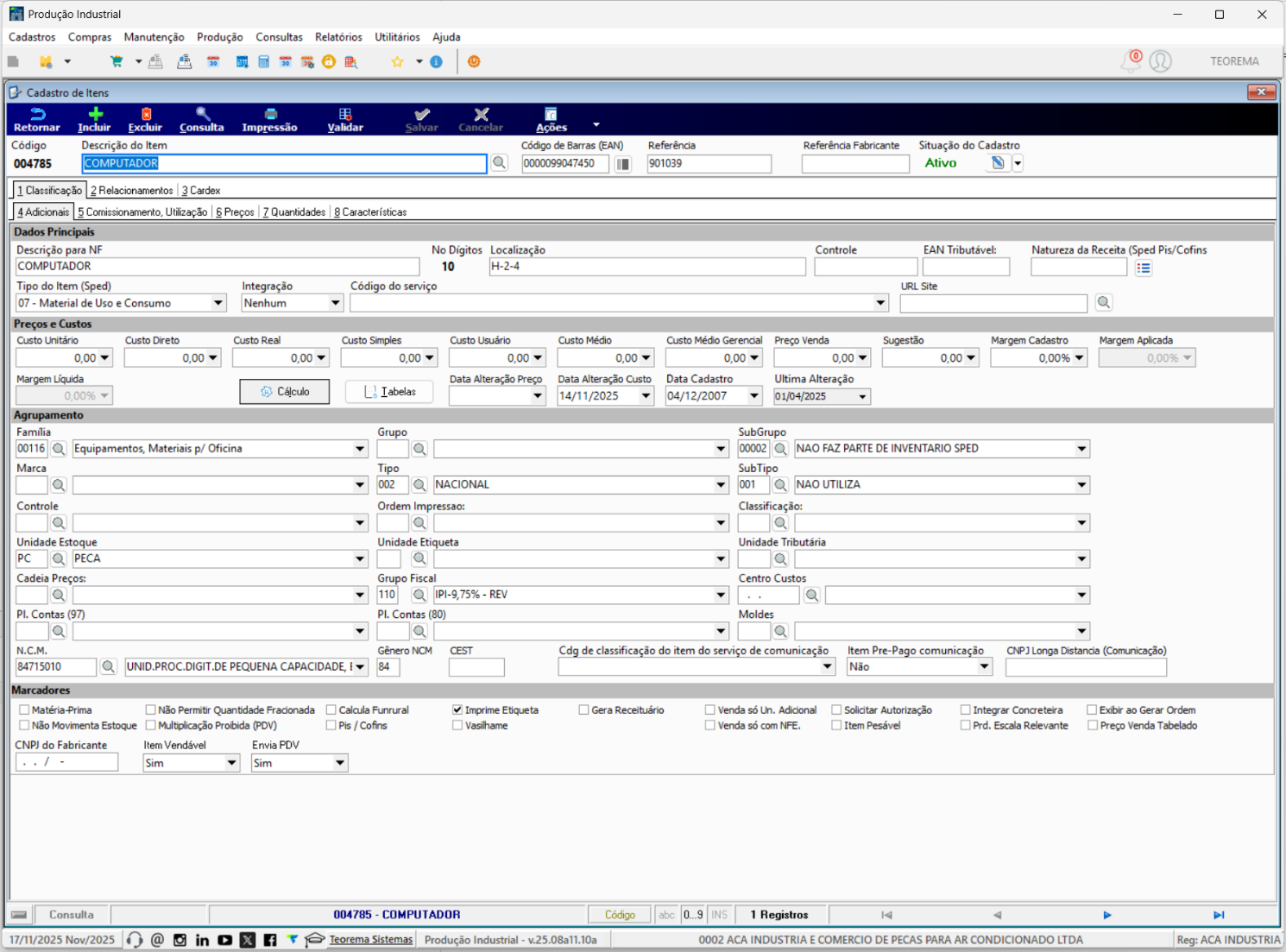Click the Retornar toolbar icon
Image resolution: width=1286 pixels, height=952 pixels.
[x=37, y=114]
